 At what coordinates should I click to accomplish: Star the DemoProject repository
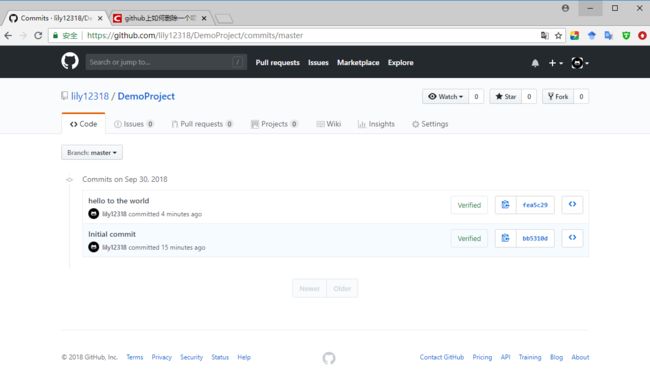pyautogui.click(x=506, y=97)
